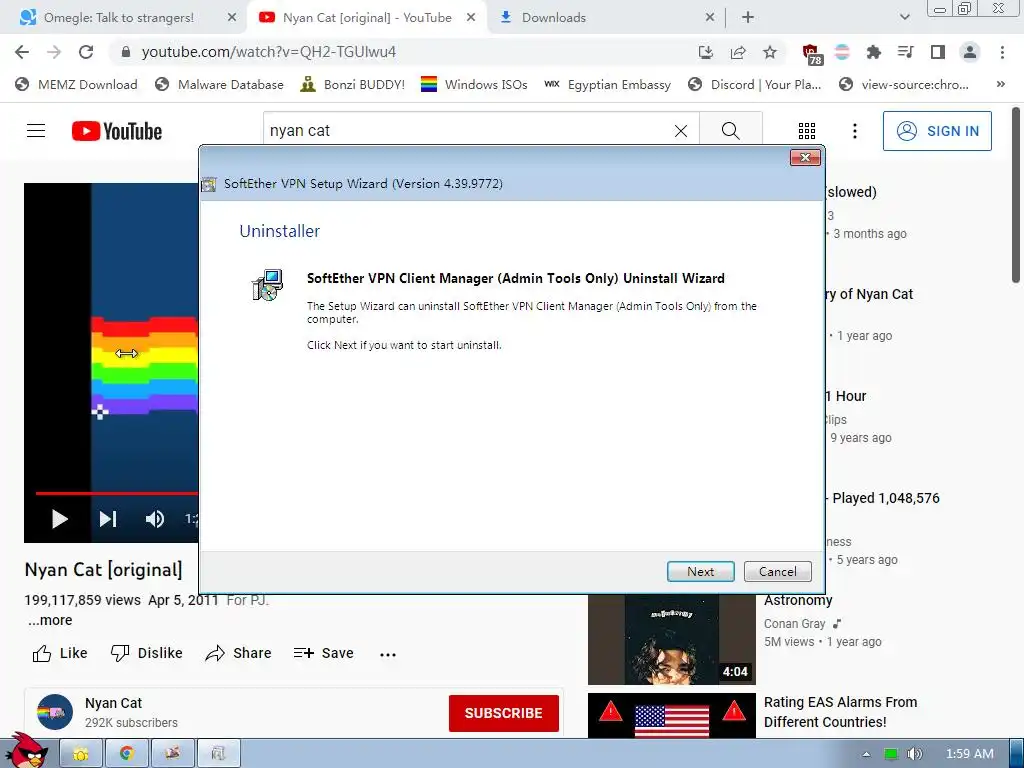Image resolution: width=1024 pixels, height=768 pixels.
Task: Open the Discord bookmark
Action: coord(754,84)
